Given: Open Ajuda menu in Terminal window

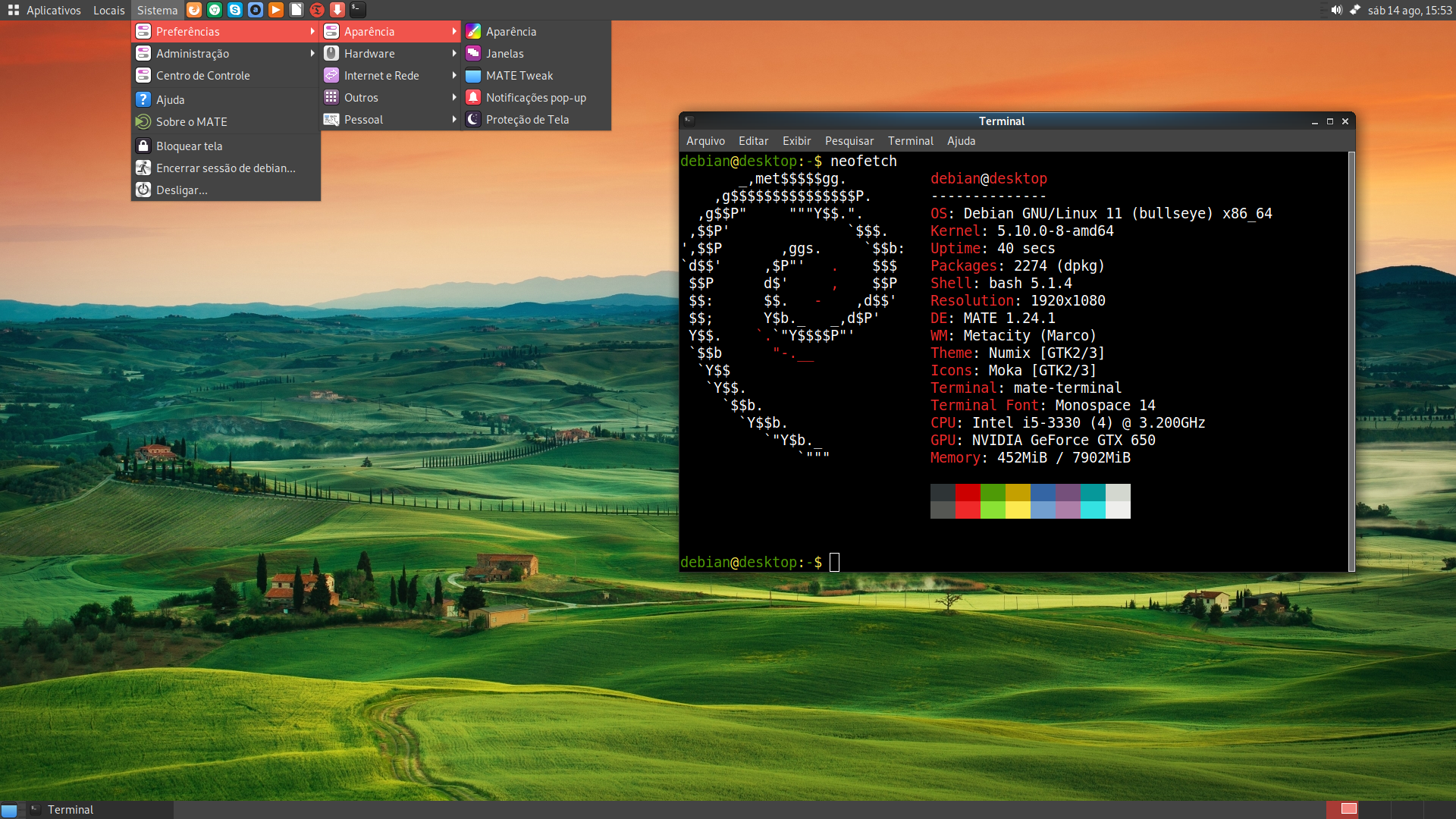Looking at the screenshot, I should click(x=961, y=141).
